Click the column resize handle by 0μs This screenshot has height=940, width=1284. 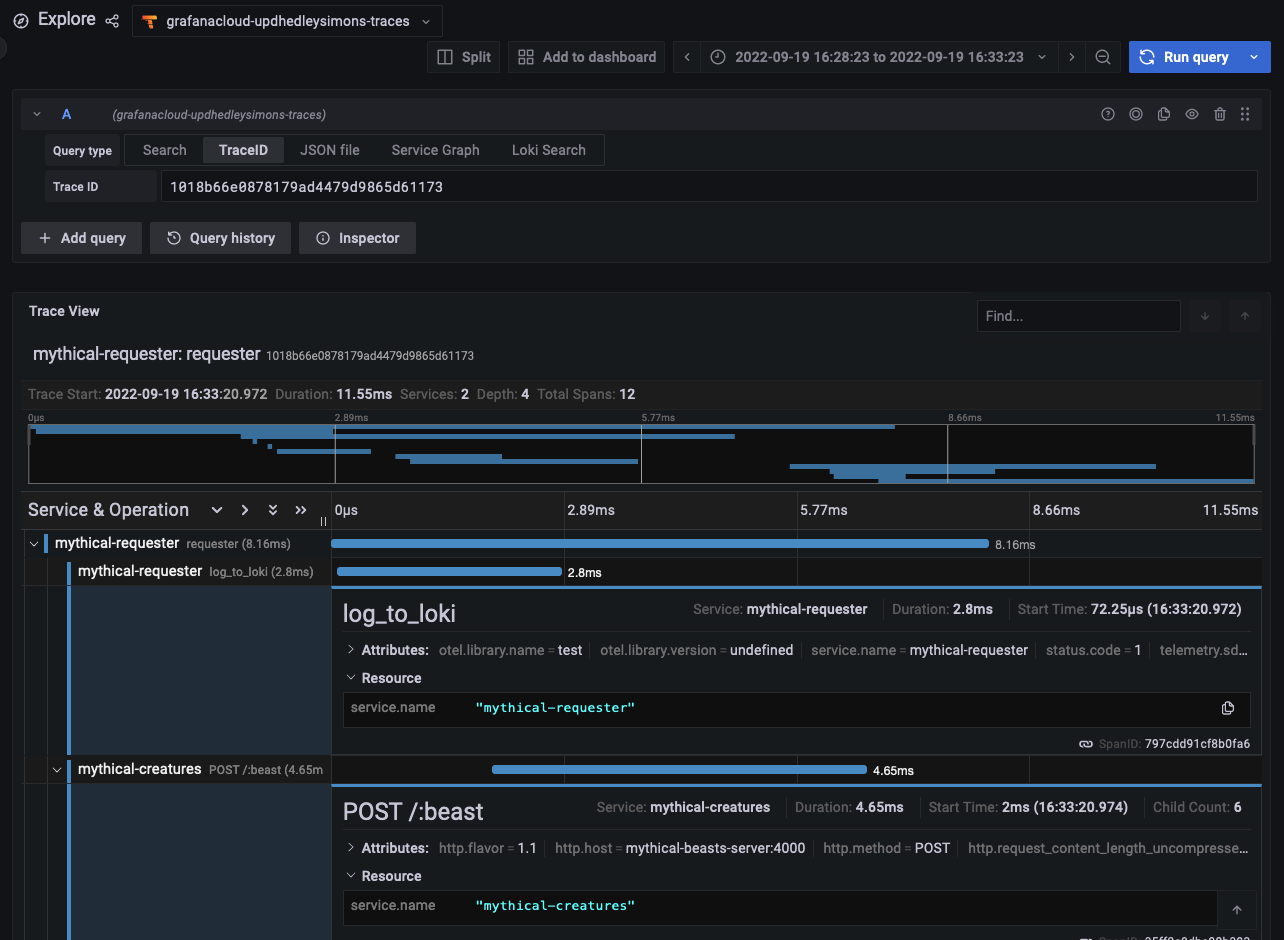pos(323,521)
